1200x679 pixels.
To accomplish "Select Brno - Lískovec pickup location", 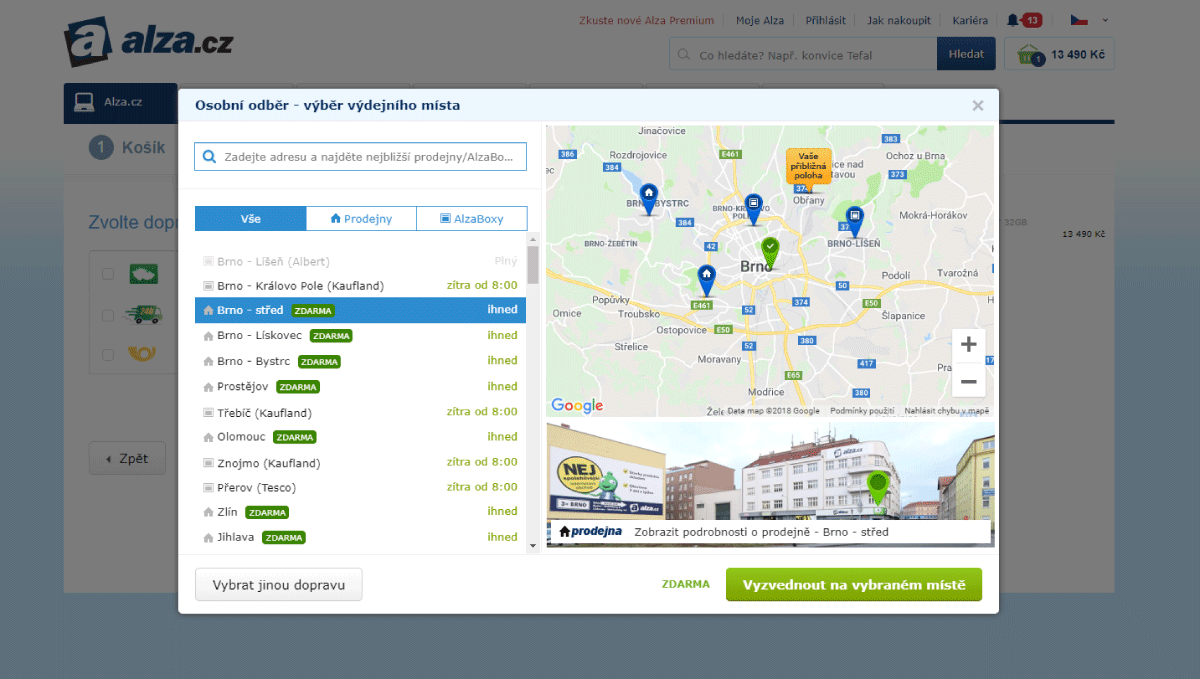I will tap(360, 335).
